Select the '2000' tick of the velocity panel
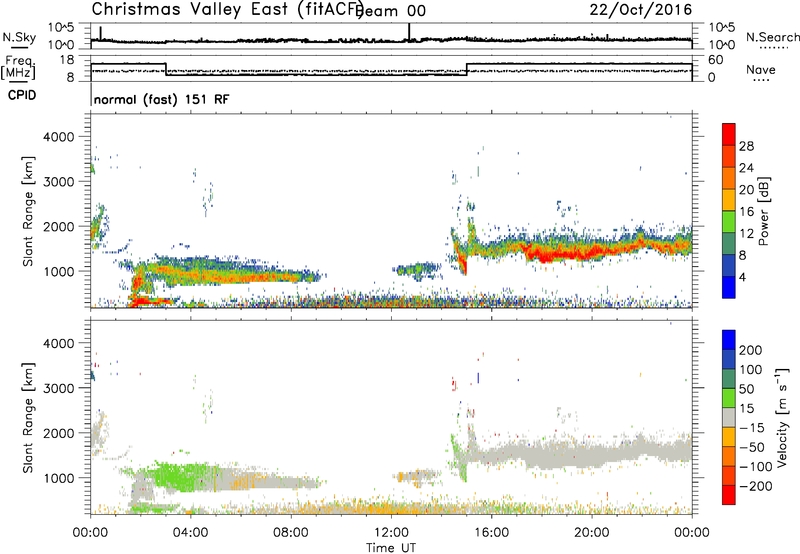The width and height of the screenshot is (800, 554). [59, 433]
